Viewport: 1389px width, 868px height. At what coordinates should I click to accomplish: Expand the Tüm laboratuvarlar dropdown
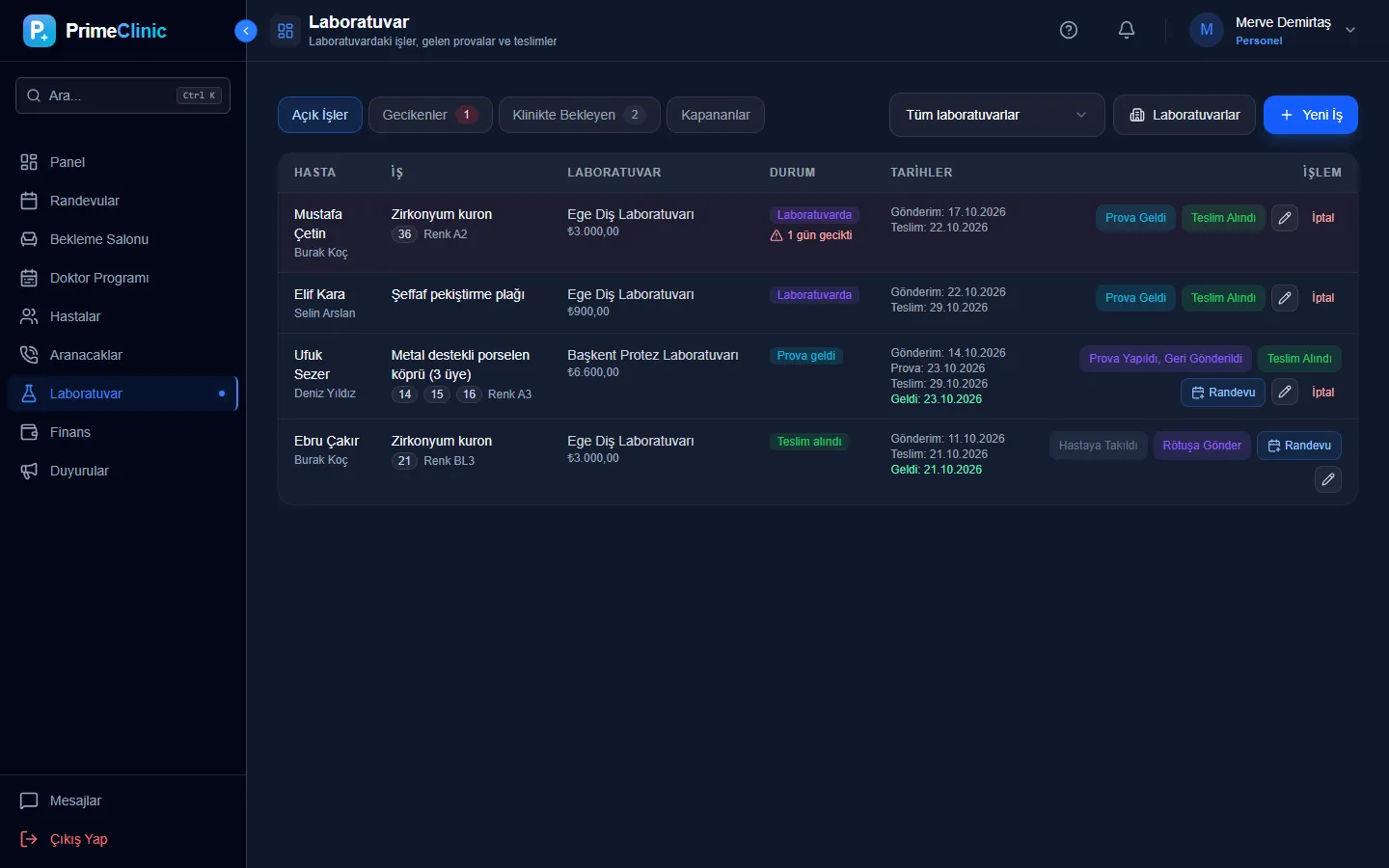coord(996,115)
